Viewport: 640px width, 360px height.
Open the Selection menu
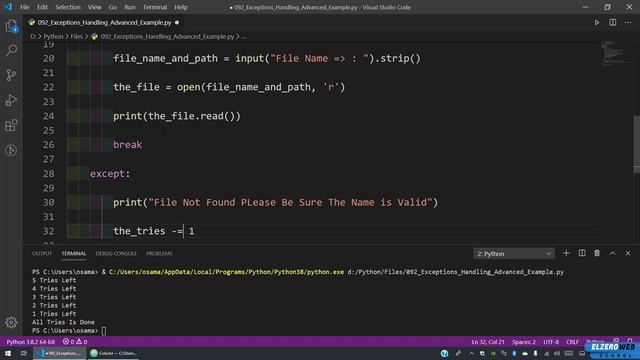coord(68,7)
